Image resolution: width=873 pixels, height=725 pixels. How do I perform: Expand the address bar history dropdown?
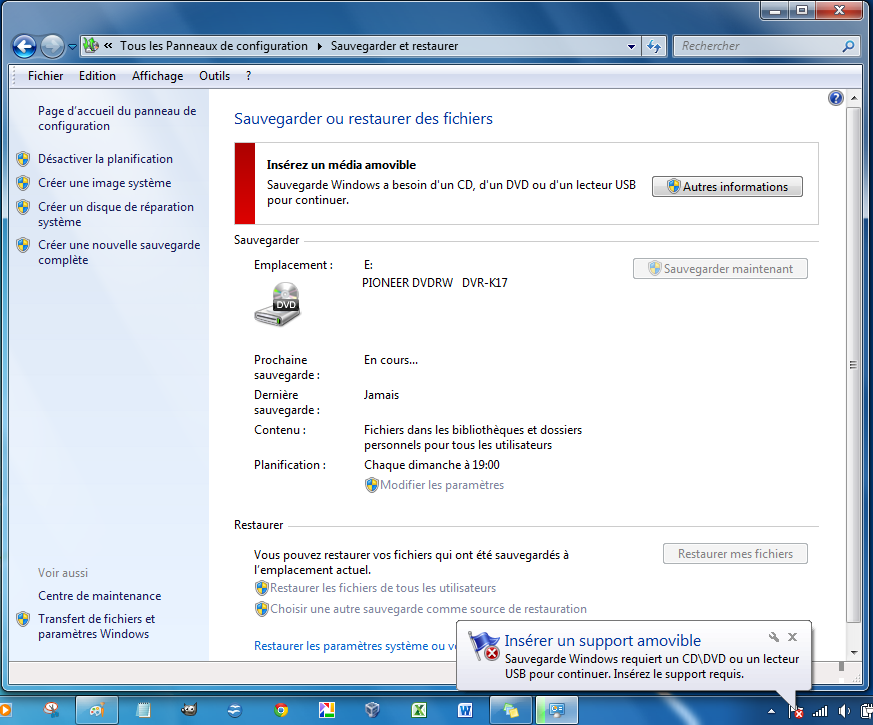[x=631, y=46]
